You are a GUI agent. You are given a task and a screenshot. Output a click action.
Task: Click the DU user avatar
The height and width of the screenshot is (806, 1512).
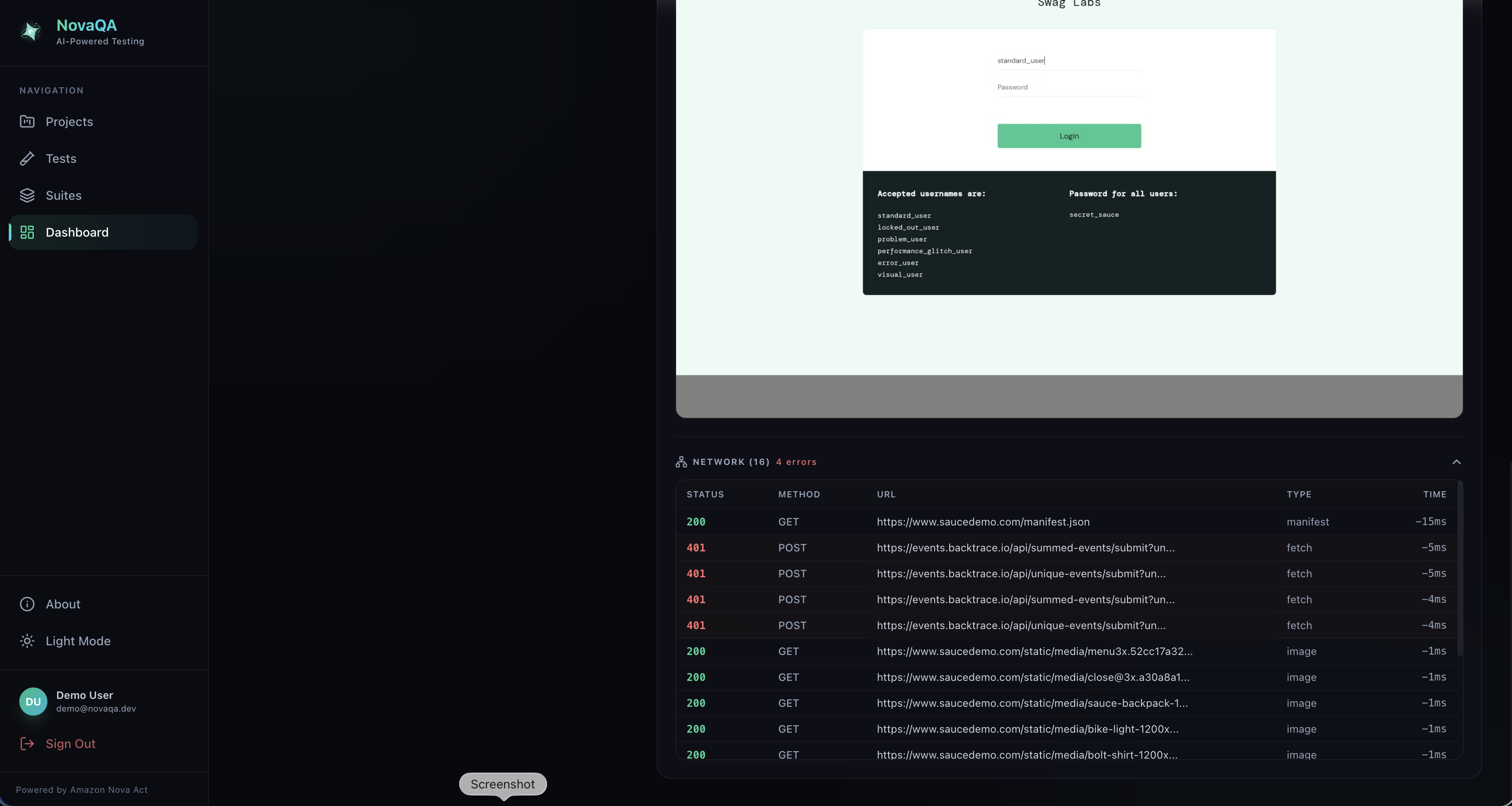[x=33, y=702]
